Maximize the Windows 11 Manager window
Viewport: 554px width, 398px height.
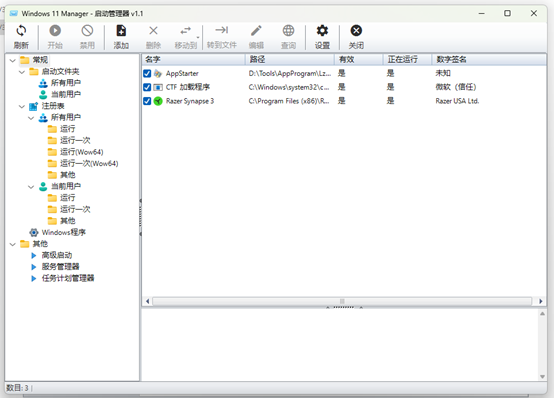507,13
